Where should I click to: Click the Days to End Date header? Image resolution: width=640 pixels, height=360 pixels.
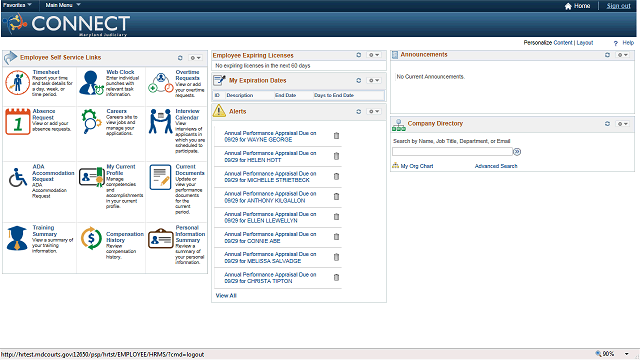pyautogui.click(x=334, y=95)
